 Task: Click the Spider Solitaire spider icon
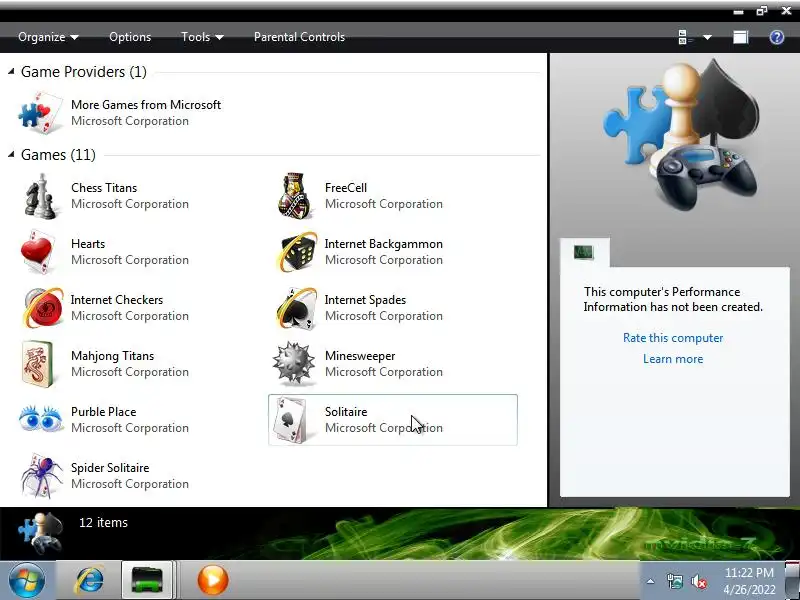pos(42,475)
